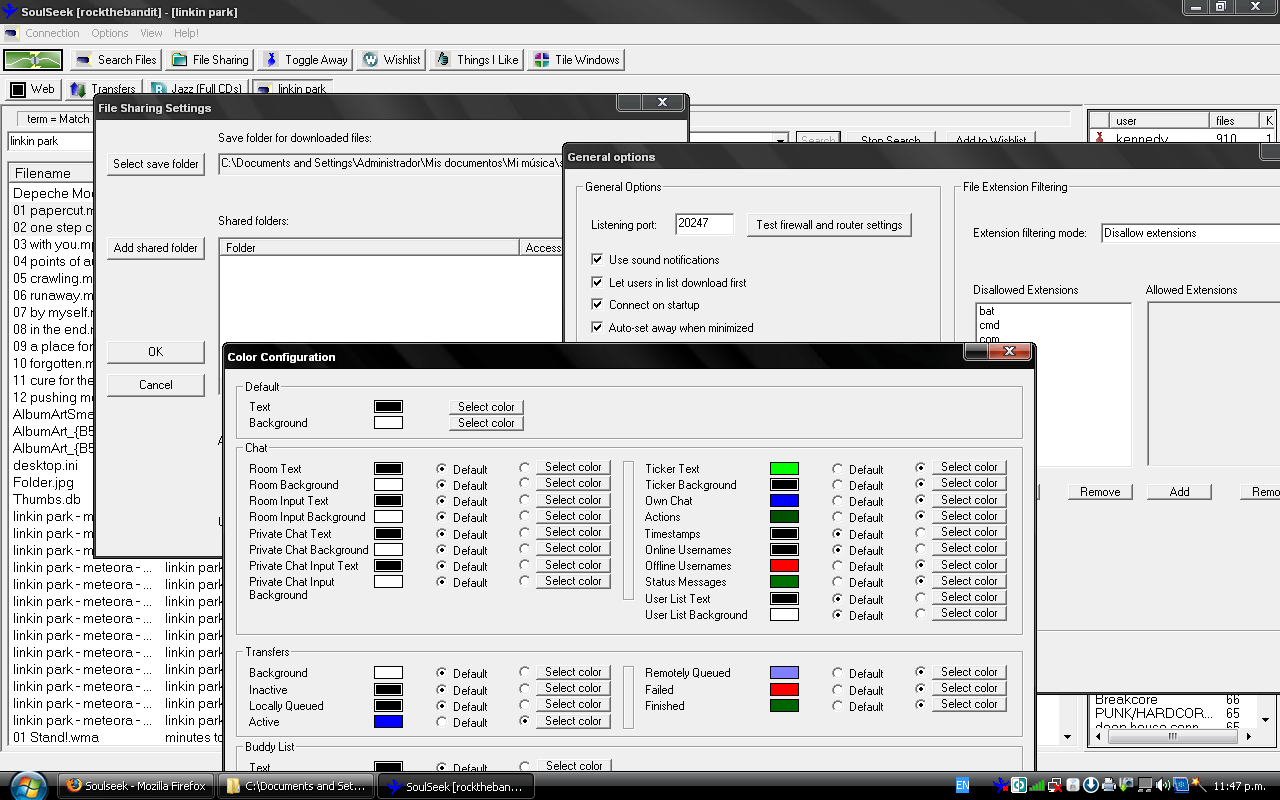Click the blue download arrow tray icon
Image resolution: width=1280 pixels, height=800 pixels.
pyautogui.click(x=1091, y=785)
